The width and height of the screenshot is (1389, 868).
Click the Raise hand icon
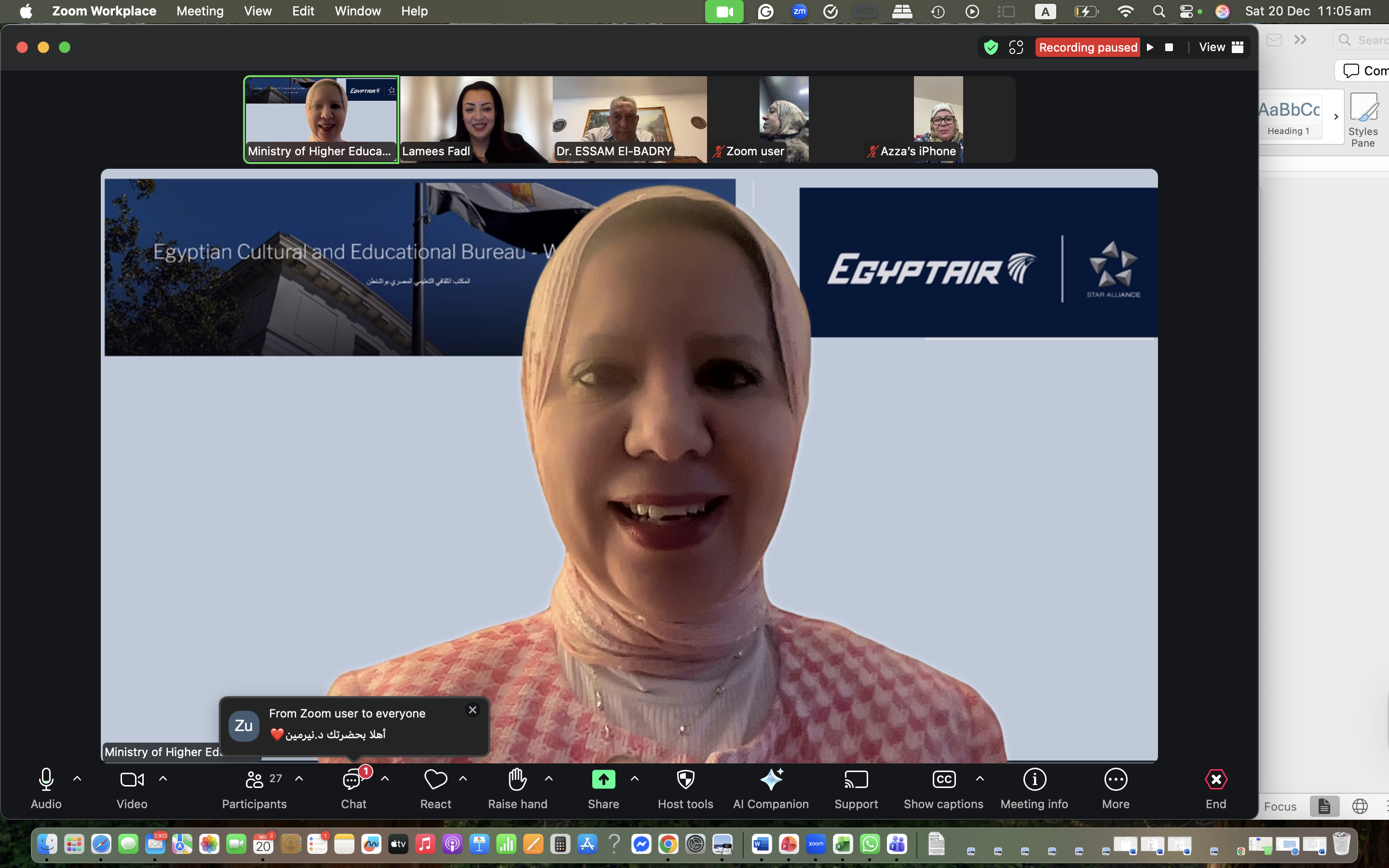(517, 780)
